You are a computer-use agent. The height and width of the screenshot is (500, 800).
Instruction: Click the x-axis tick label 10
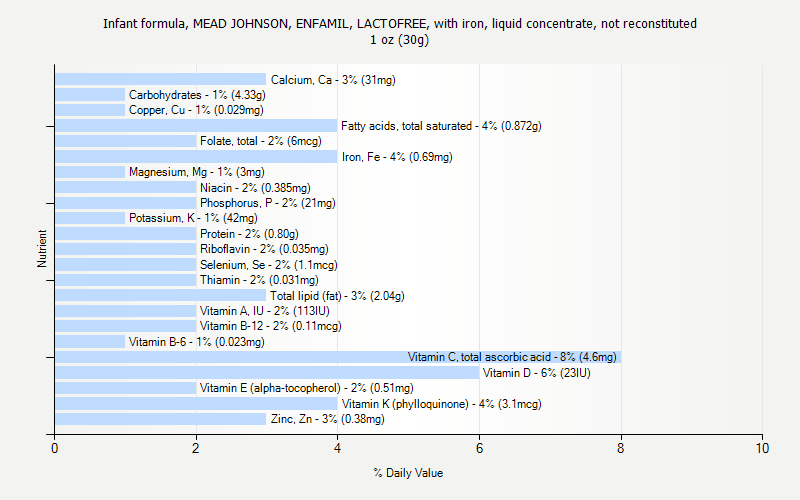pos(763,449)
